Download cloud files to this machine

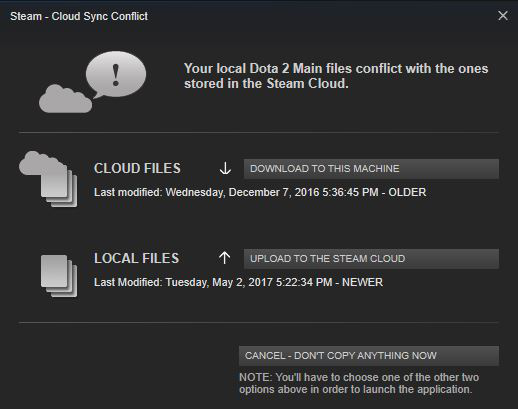pyautogui.click(x=371, y=169)
